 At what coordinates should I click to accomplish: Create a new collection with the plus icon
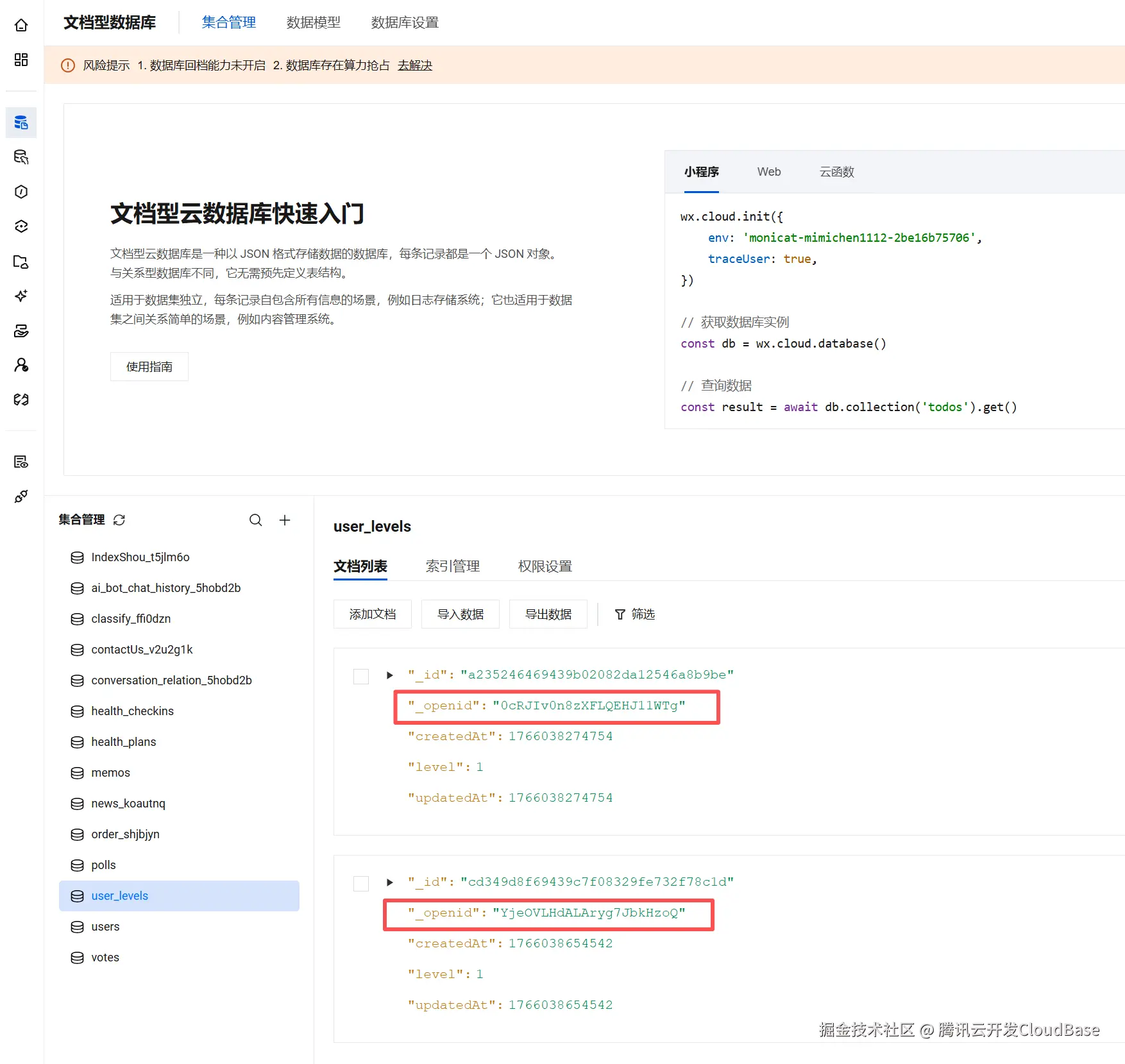click(285, 520)
